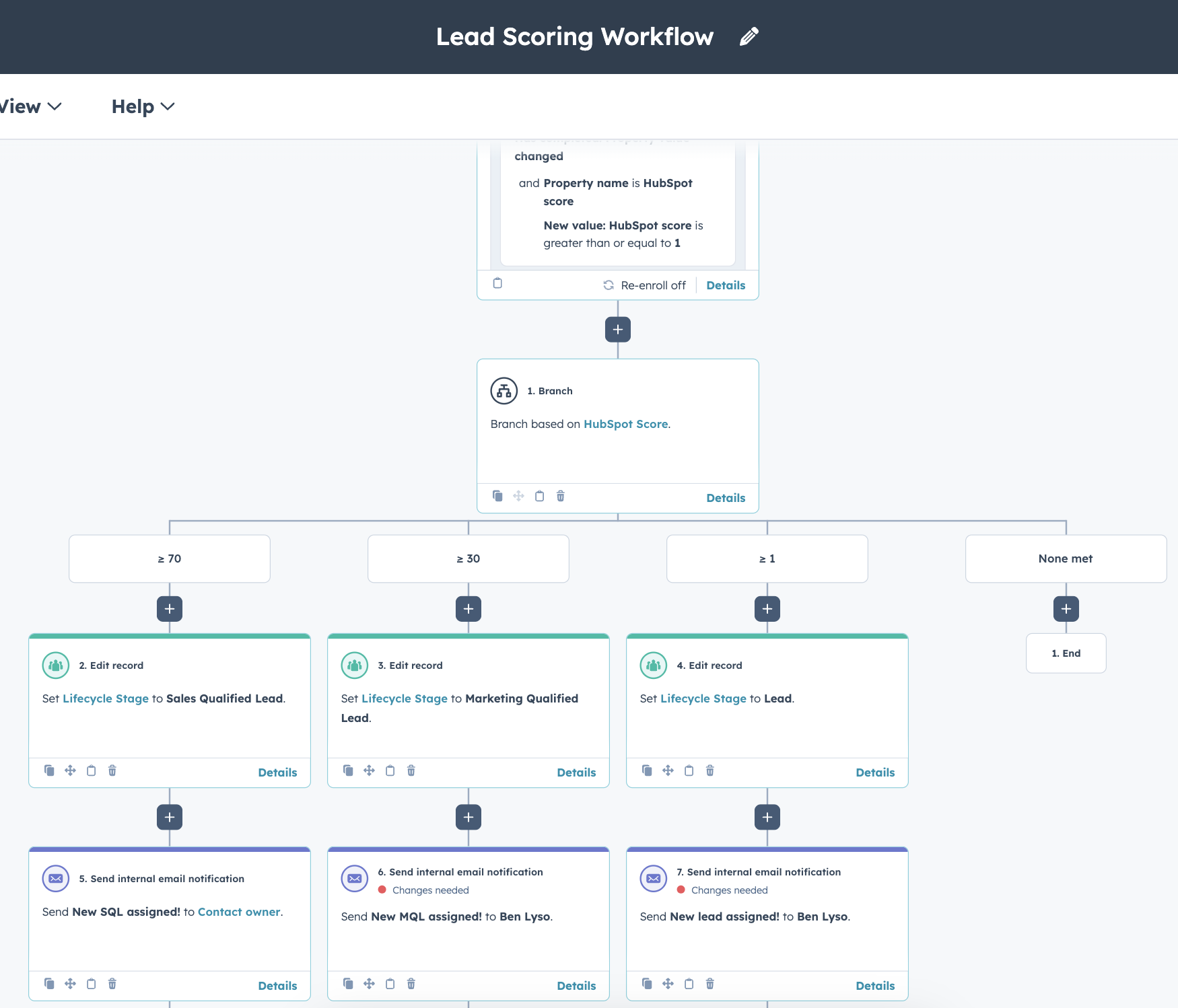The width and height of the screenshot is (1178, 1008).
Task: Open the View dropdown
Action: click(x=30, y=106)
